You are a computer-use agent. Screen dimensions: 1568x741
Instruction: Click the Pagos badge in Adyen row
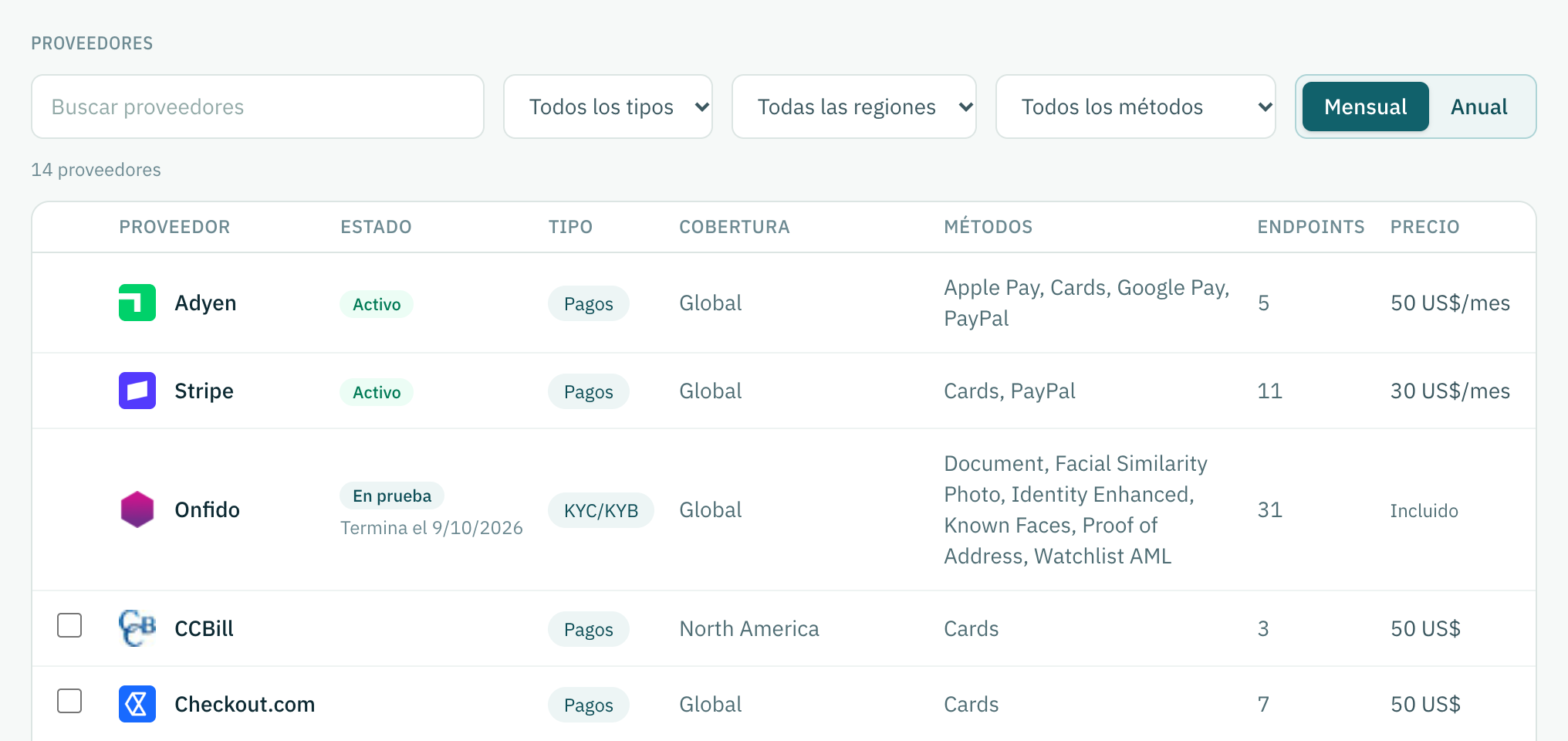pos(589,303)
